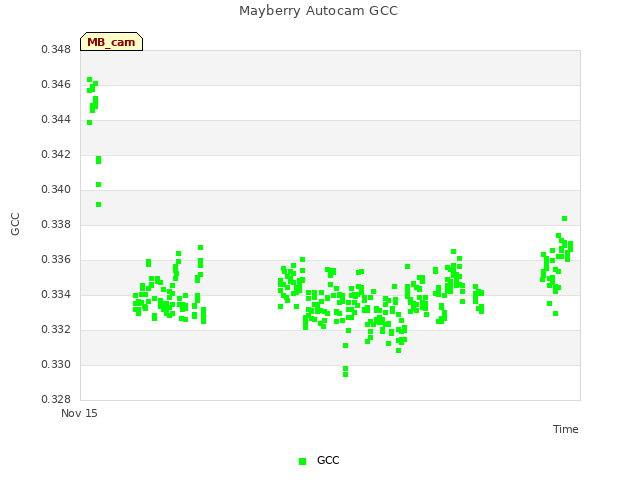Click the Time axis label
Screen dimensions: 640x480
pyautogui.click(x=566, y=429)
